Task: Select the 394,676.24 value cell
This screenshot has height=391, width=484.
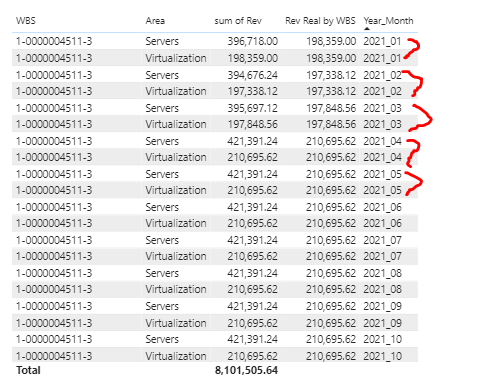Action: pyautogui.click(x=253, y=75)
